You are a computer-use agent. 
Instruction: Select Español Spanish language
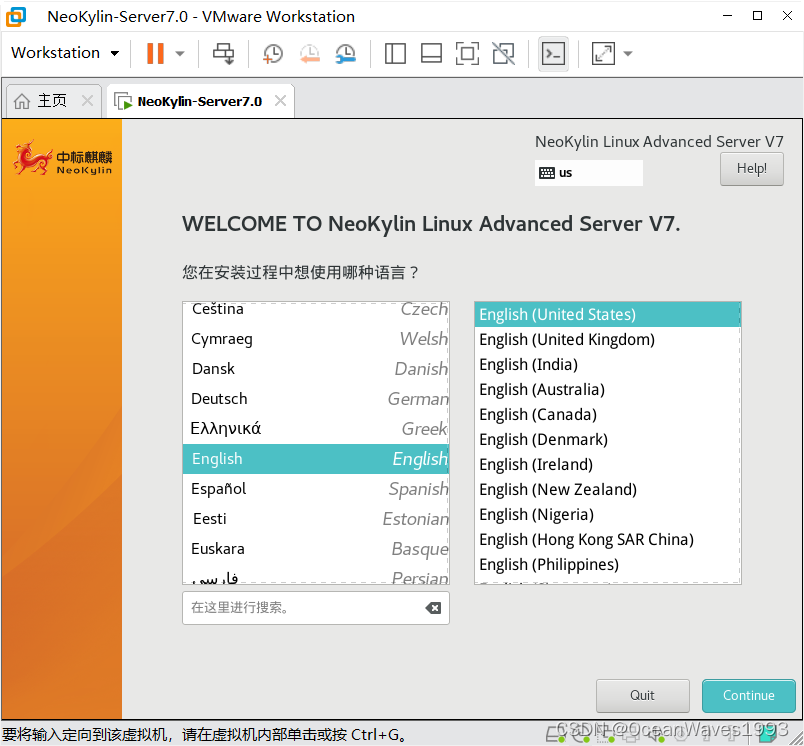click(316, 489)
